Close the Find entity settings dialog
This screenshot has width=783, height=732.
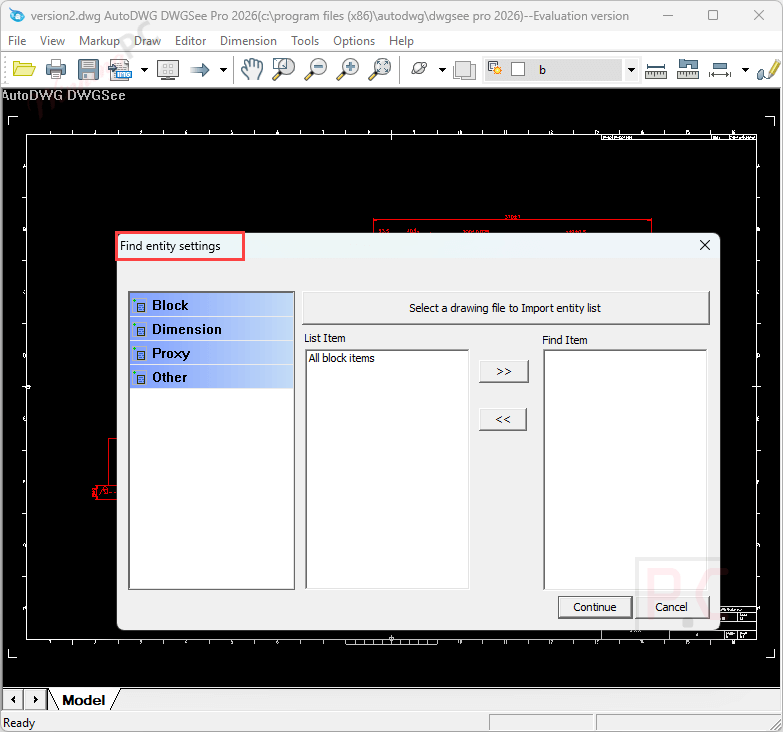click(x=705, y=245)
